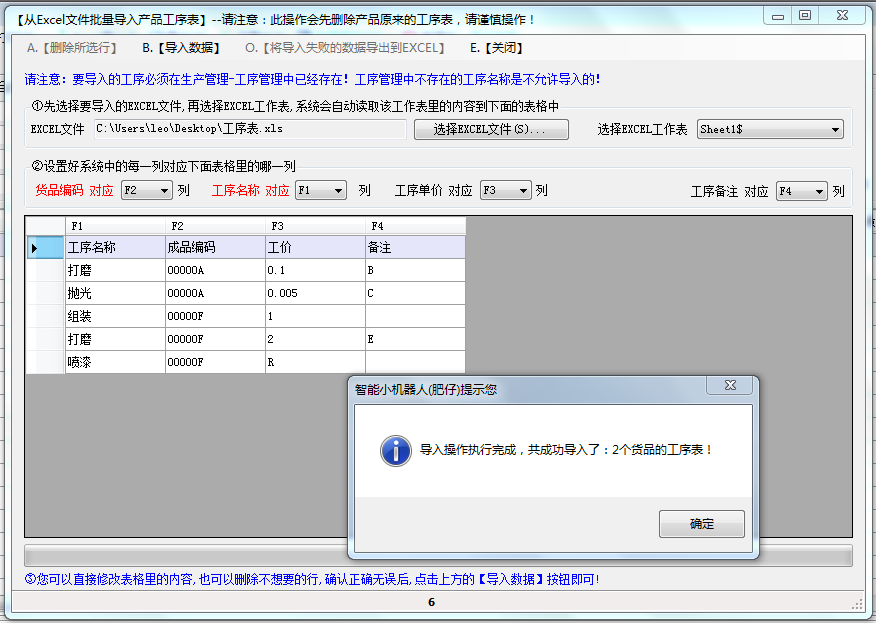Click the F1 column header in grid
The image size is (876, 623).
pyautogui.click(x=114, y=226)
